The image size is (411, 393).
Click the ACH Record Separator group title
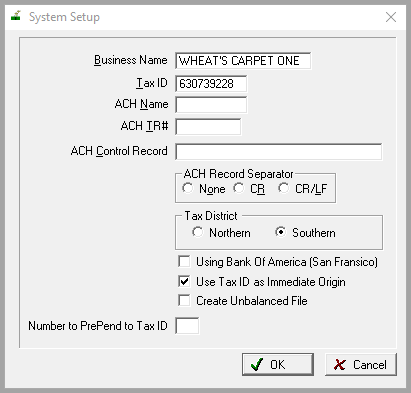(x=238, y=174)
